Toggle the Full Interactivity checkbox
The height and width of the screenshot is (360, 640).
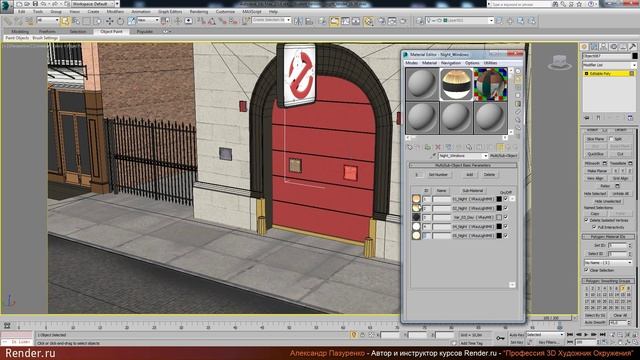594,227
